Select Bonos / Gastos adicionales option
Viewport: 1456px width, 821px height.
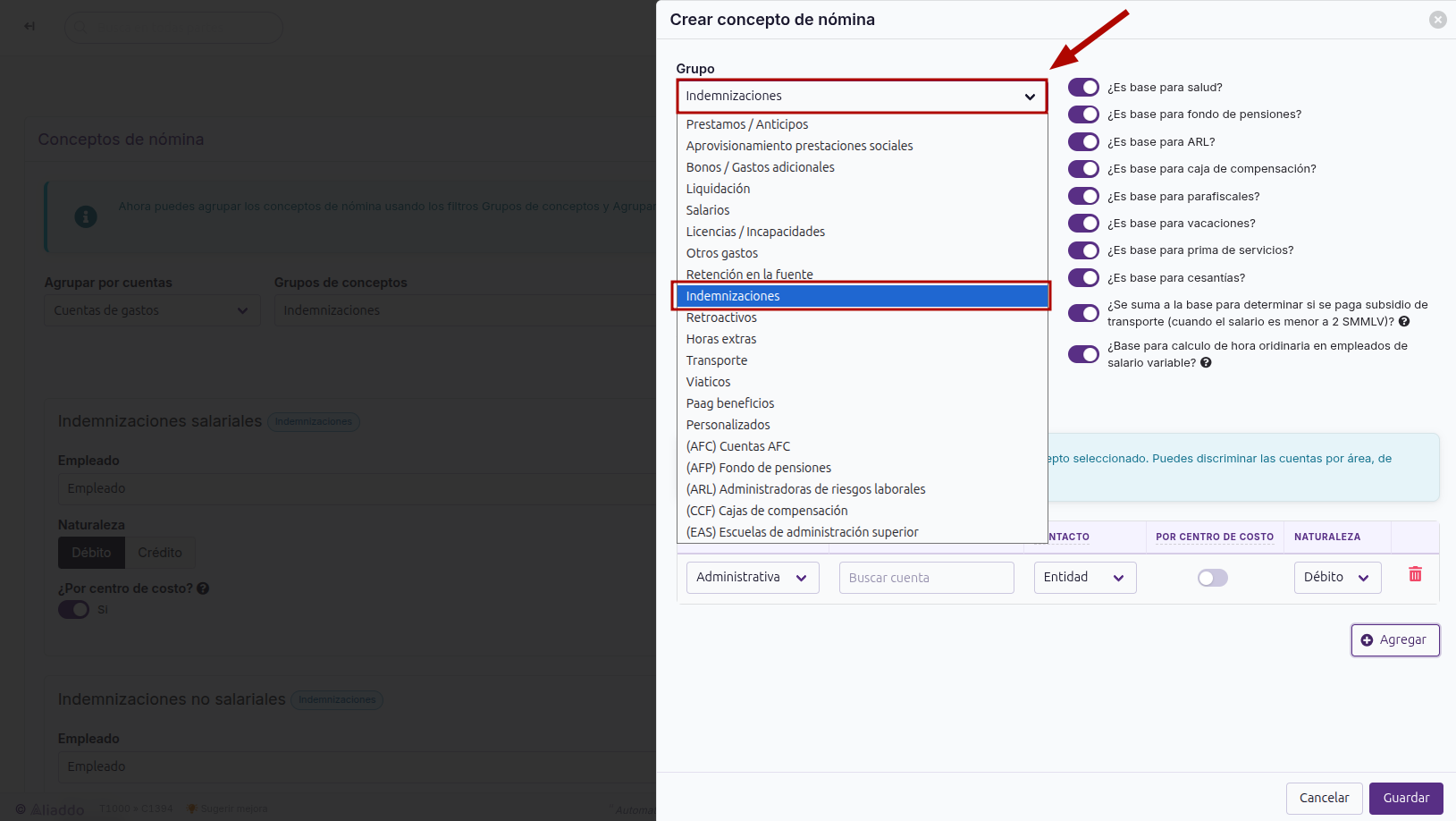tap(862, 167)
